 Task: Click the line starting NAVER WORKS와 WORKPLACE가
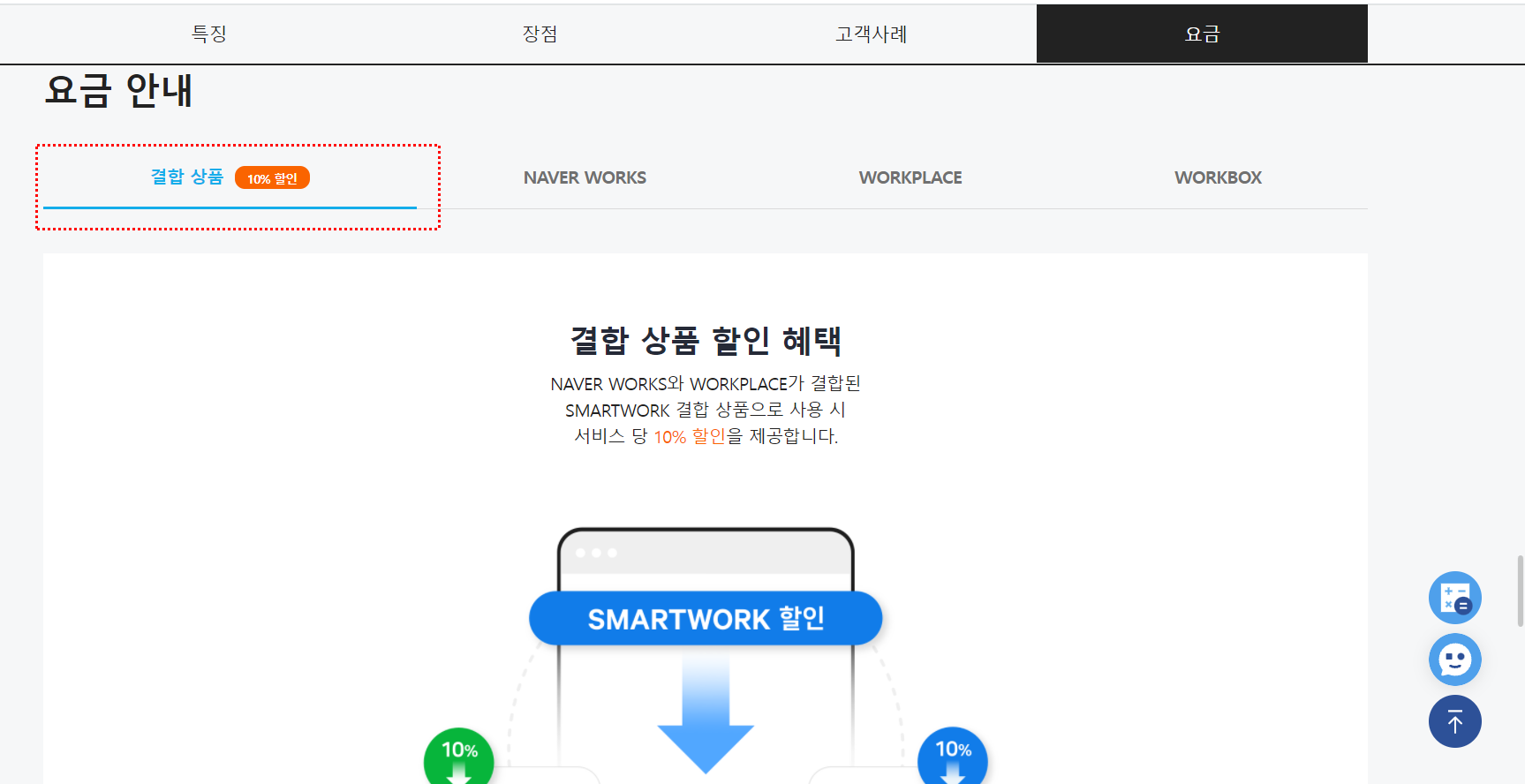click(706, 384)
